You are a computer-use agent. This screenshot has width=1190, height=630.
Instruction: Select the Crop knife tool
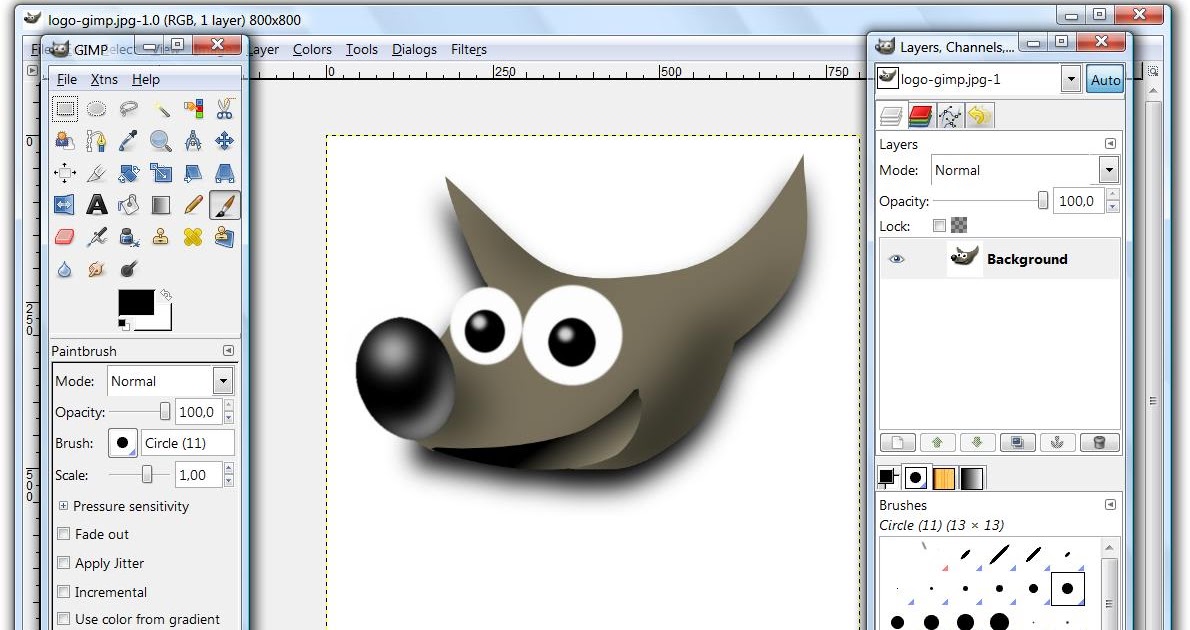96,173
